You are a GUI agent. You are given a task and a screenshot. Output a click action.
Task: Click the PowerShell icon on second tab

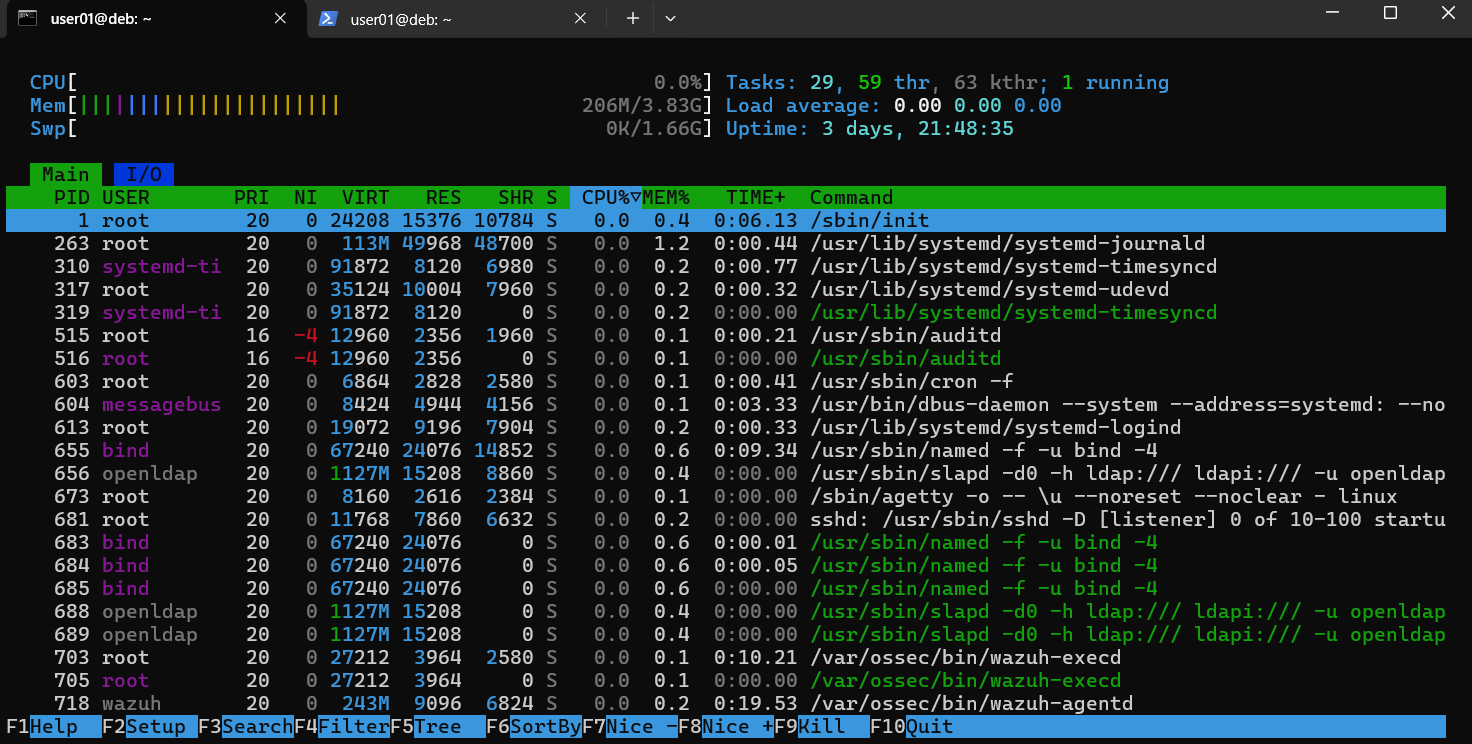point(327,19)
